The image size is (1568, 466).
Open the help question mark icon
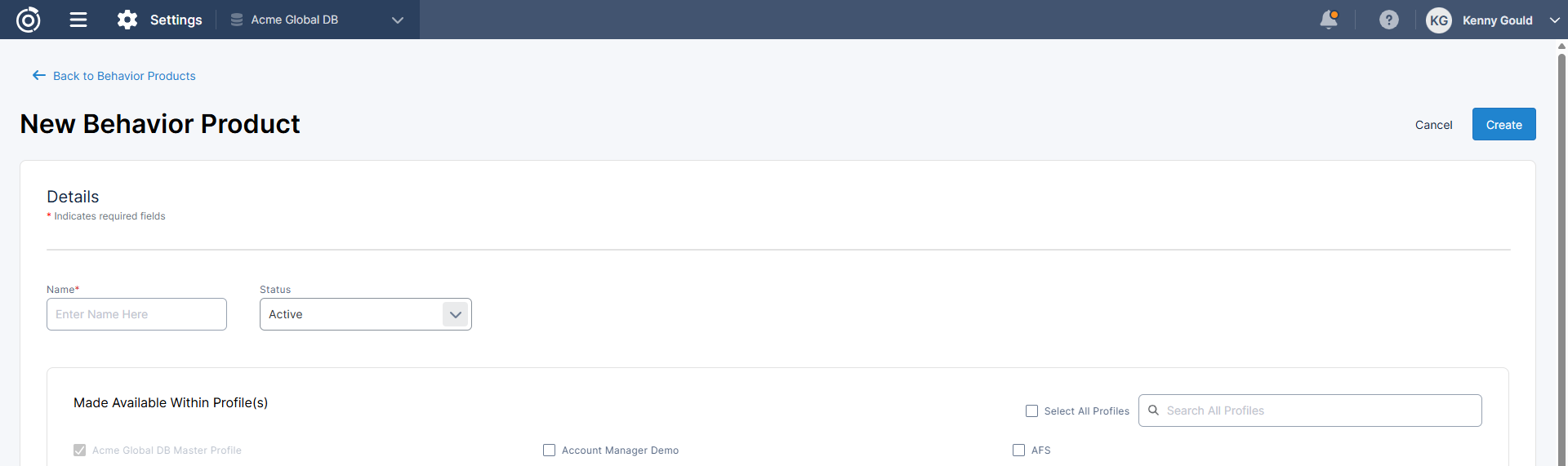(x=1388, y=20)
